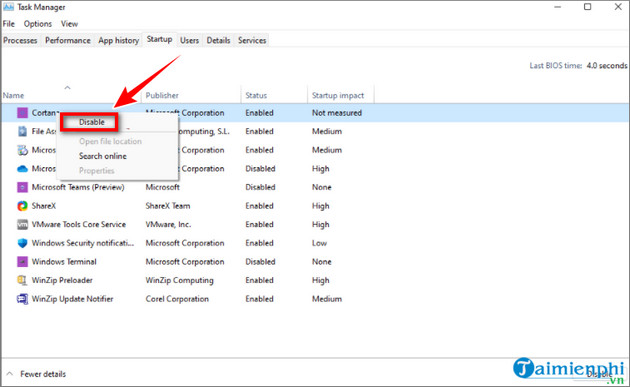Screen dimensions: 630x387
Task: Click Corel Corporation publisher cell
Action: [x=177, y=299]
